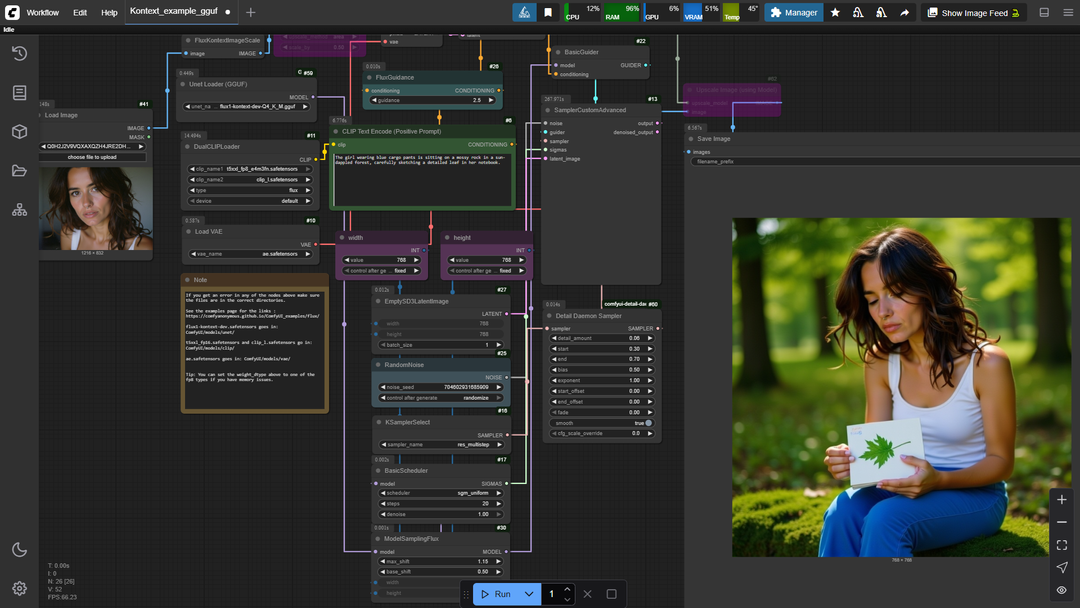This screenshot has width=1080, height=608.
Task: Click choose file to upload button
Action: click(x=92, y=157)
